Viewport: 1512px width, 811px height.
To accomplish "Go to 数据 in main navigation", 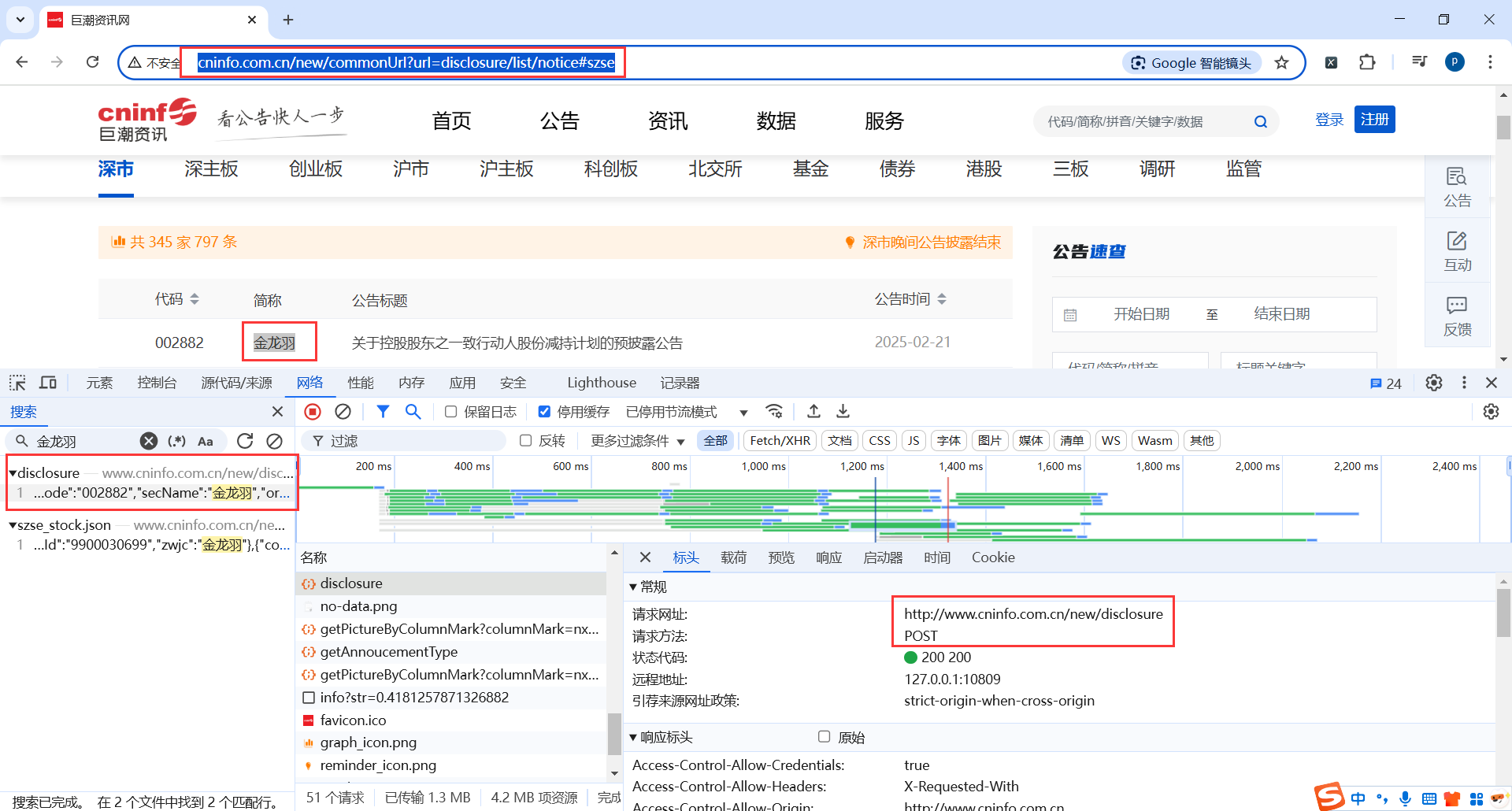I will (x=776, y=121).
